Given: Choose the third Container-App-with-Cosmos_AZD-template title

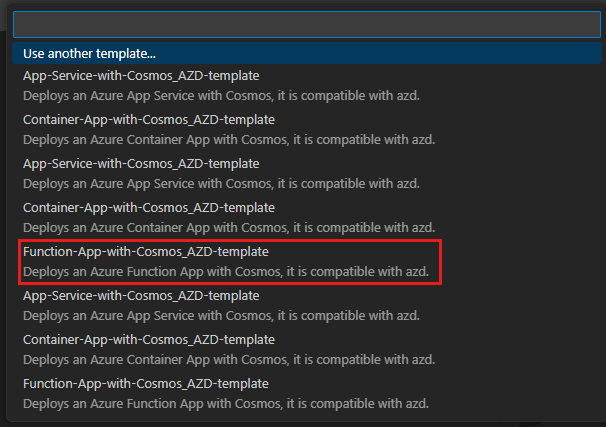Looking at the screenshot, I should [x=148, y=340].
